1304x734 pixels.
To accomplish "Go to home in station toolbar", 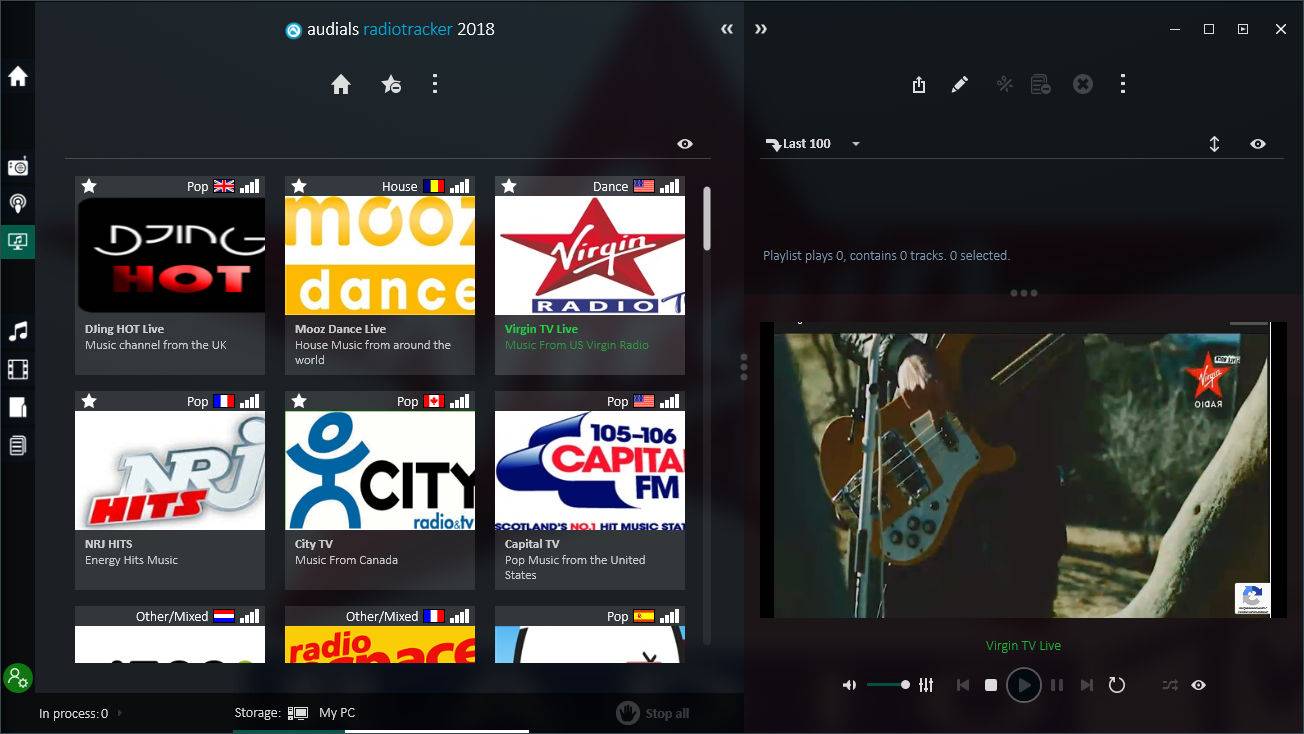I will pos(341,85).
